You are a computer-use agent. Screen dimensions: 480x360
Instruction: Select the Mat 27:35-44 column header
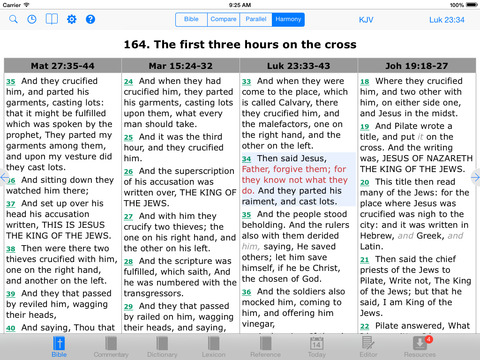(x=63, y=66)
